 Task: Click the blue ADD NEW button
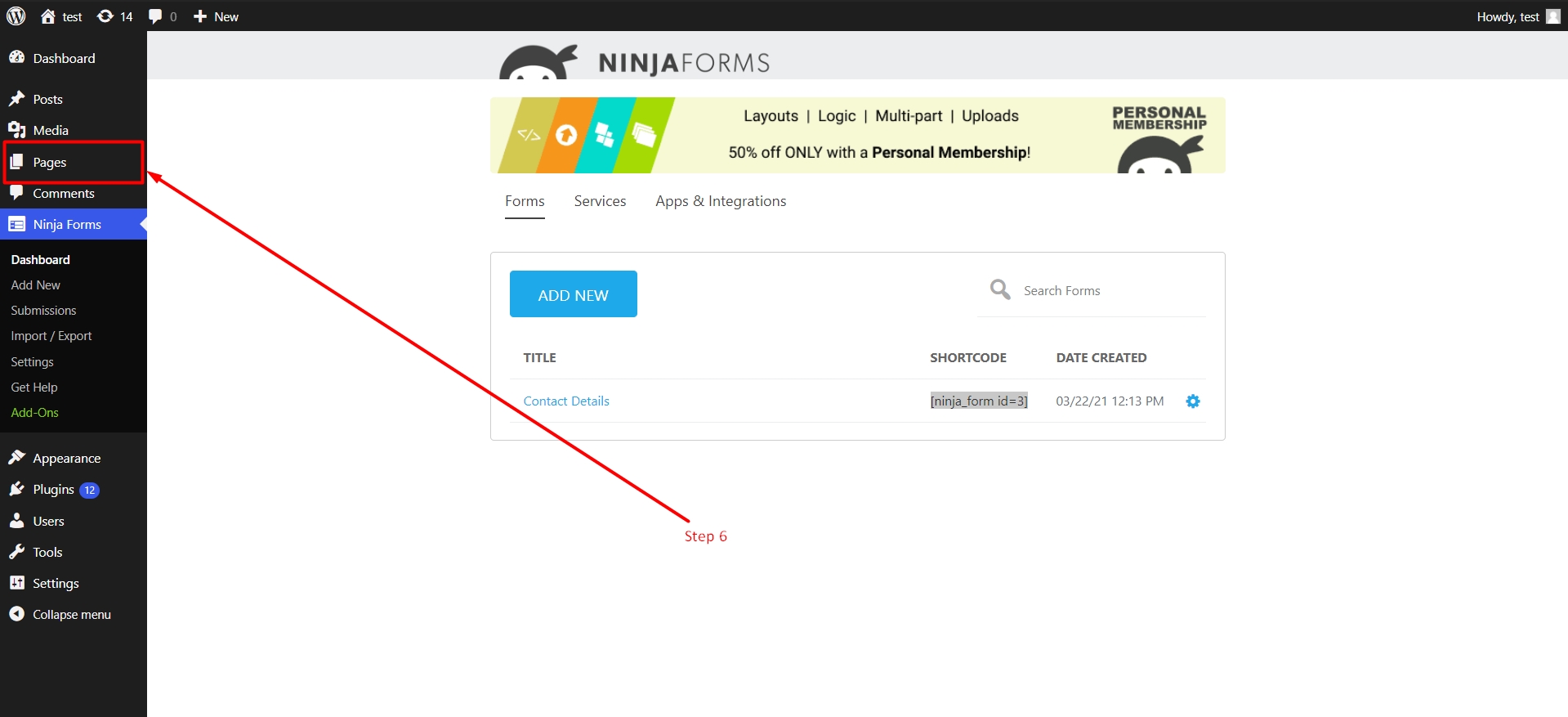click(574, 294)
